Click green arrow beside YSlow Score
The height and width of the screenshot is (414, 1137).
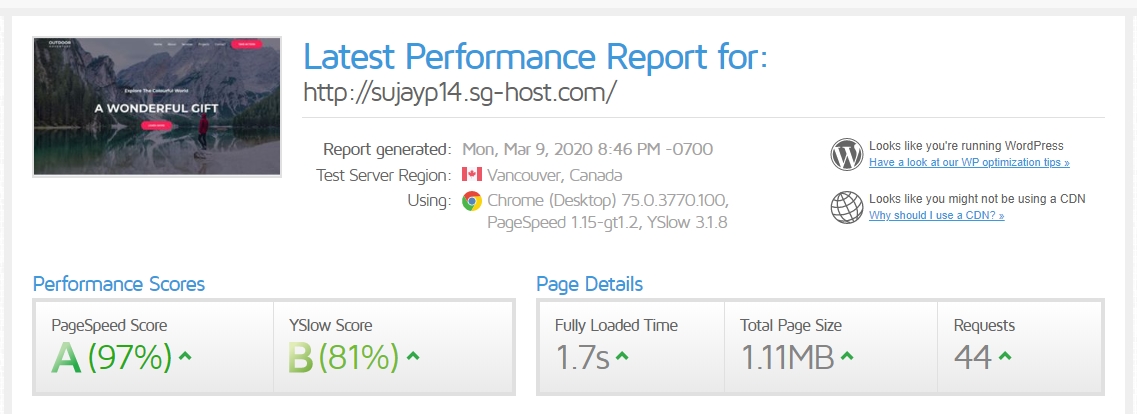(413, 355)
